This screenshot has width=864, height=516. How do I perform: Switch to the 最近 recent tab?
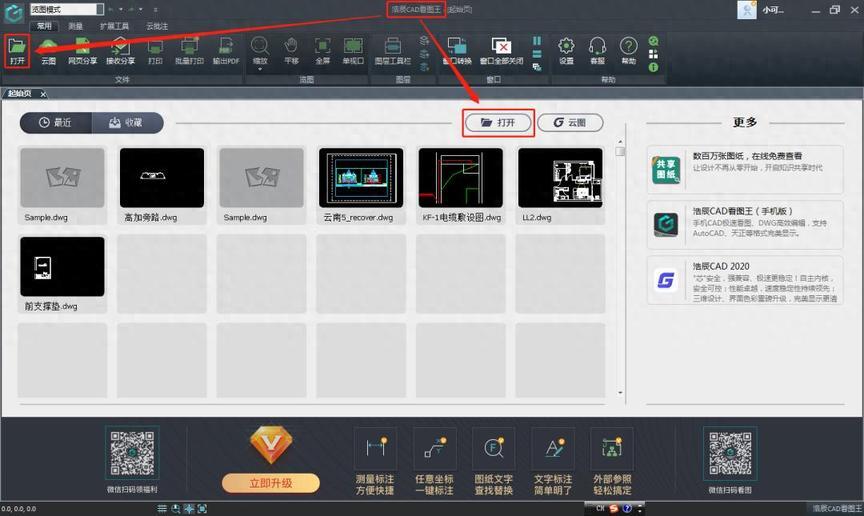coord(56,122)
